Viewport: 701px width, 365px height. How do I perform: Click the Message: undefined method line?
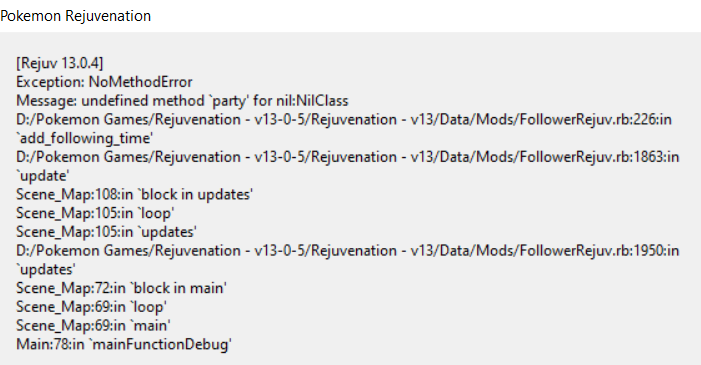[182, 101]
